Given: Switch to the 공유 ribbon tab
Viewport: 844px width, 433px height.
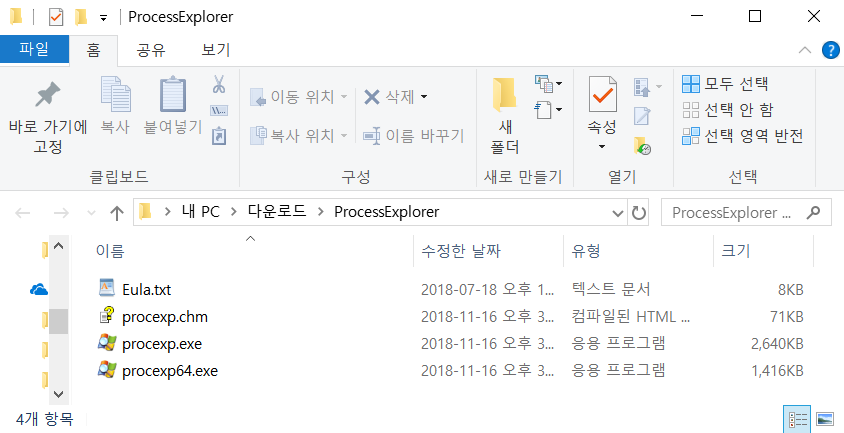Looking at the screenshot, I should [150, 50].
